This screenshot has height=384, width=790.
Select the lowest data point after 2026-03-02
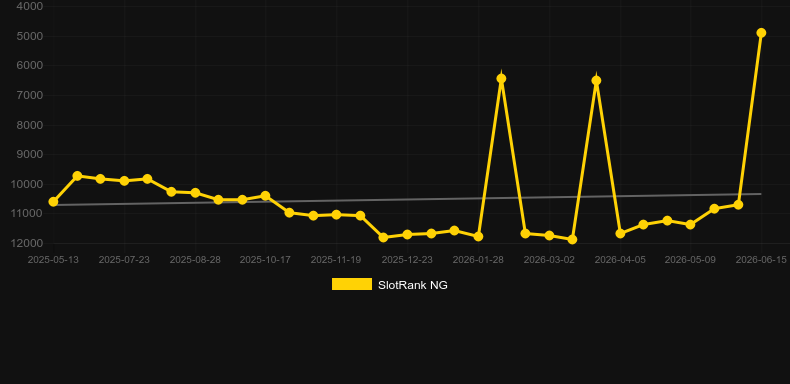tap(572, 239)
